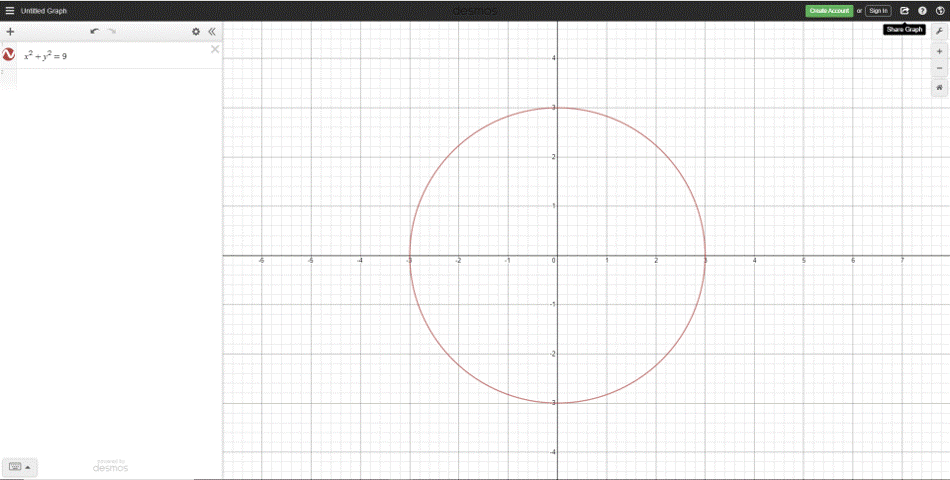The height and width of the screenshot is (480, 950).
Task: Zoom in with the plus button
Action: click(939, 51)
